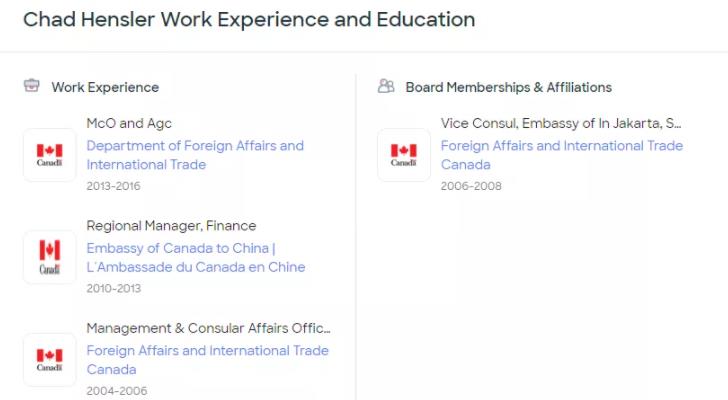Click the Work Experience section heading
The height and width of the screenshot is (400, 728).
point(105,87)
